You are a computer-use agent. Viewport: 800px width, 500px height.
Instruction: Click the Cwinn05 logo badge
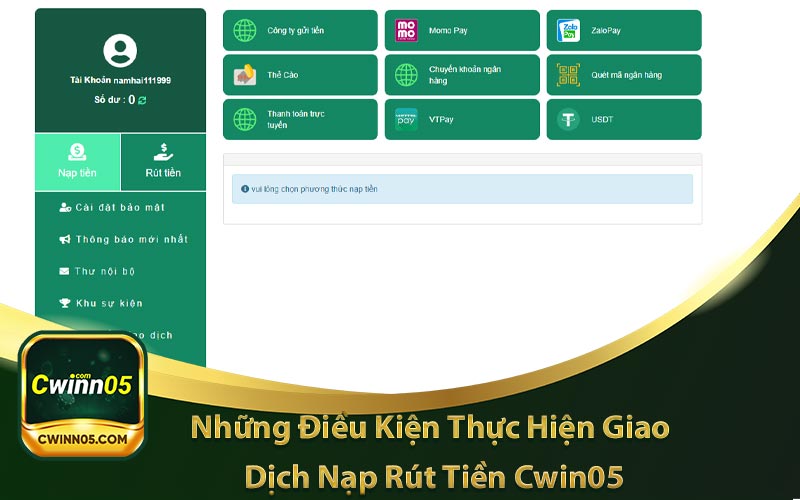click(x=83, y=395)
